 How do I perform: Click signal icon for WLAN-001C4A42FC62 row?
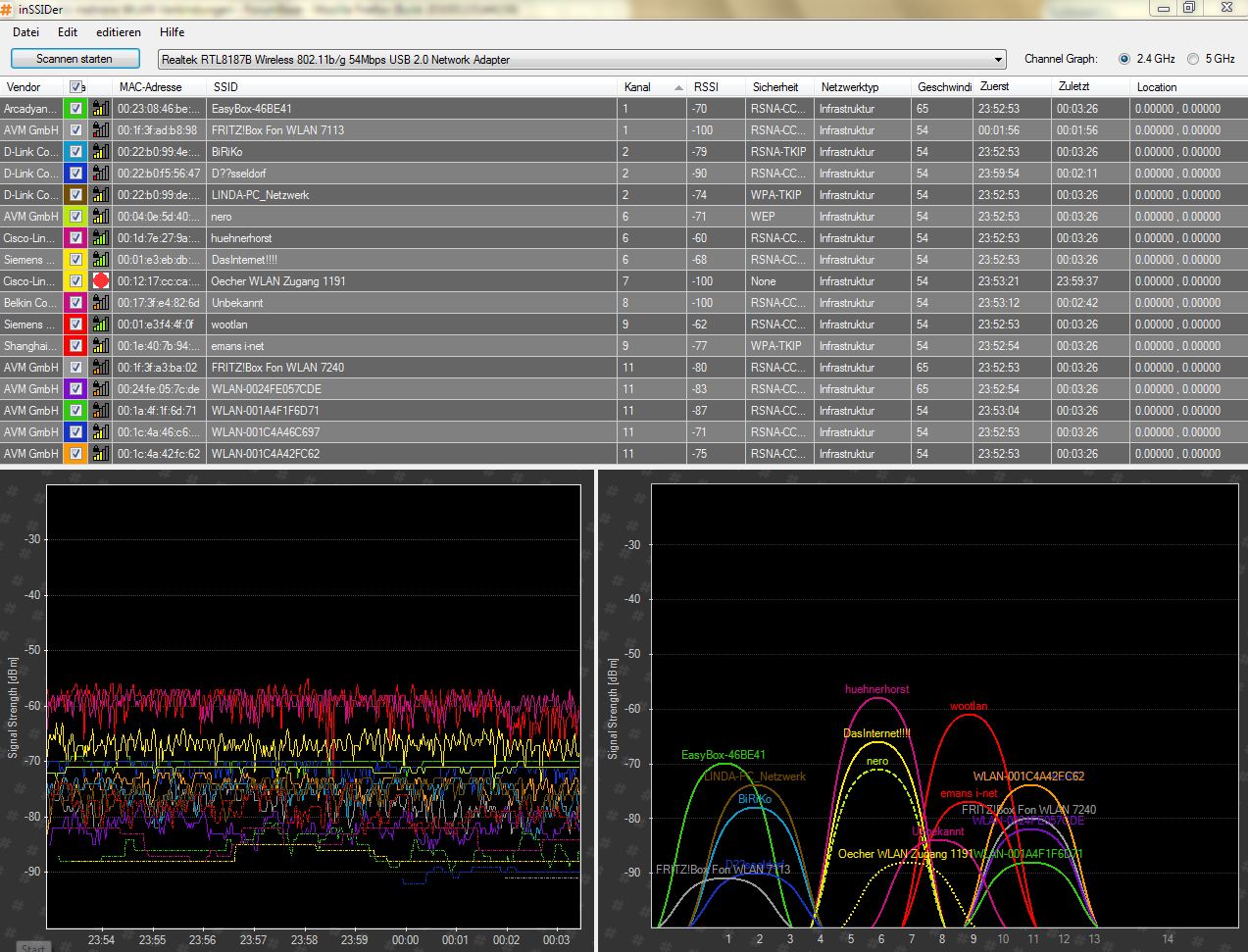click(x=100, y=454)
